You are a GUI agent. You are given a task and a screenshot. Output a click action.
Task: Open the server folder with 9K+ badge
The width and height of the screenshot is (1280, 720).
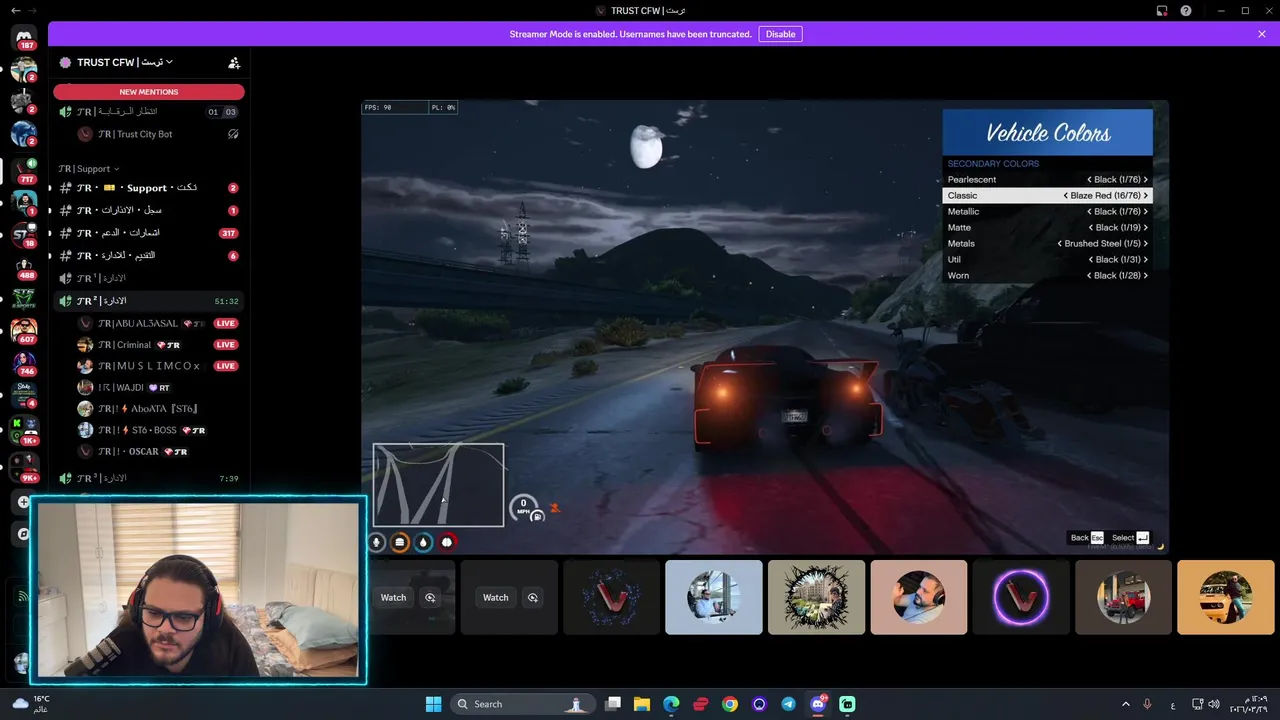coord(25,467)
